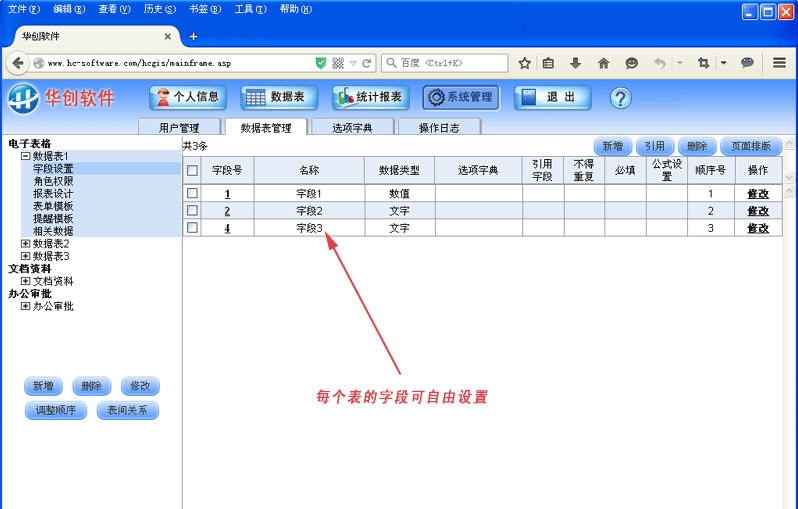798x509 pixels.
Task: Open the 工具 menu
Action: tap(250, 9)
